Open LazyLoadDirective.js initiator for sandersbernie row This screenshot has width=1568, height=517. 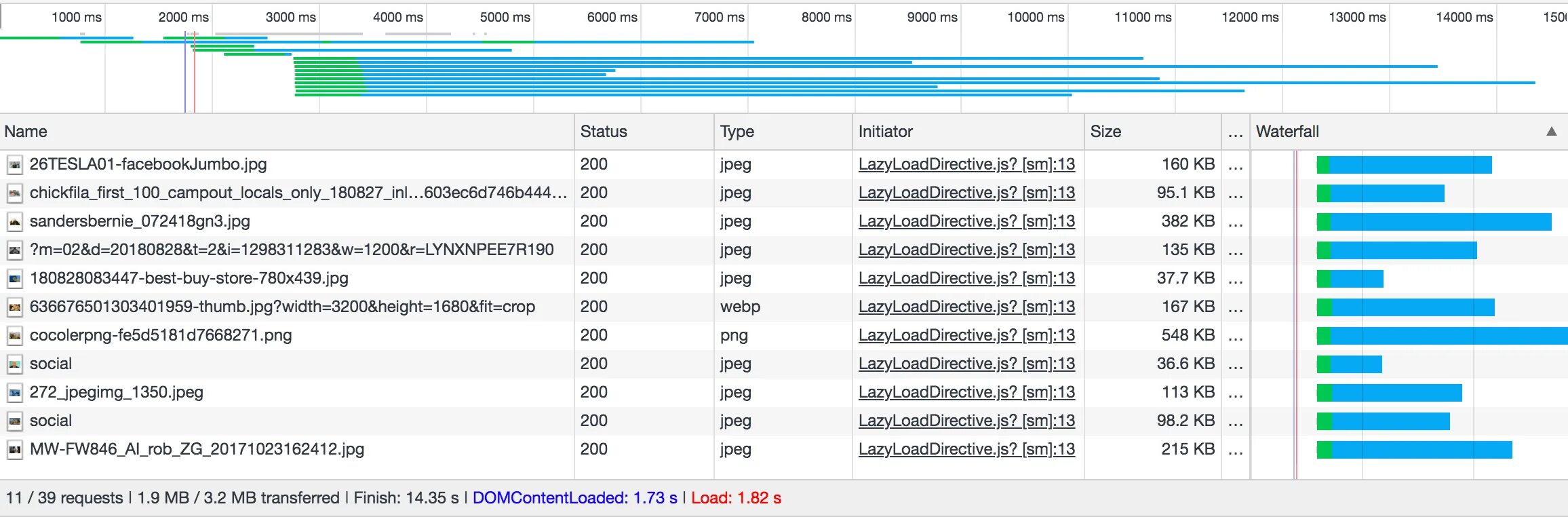[x=966, y=221]
